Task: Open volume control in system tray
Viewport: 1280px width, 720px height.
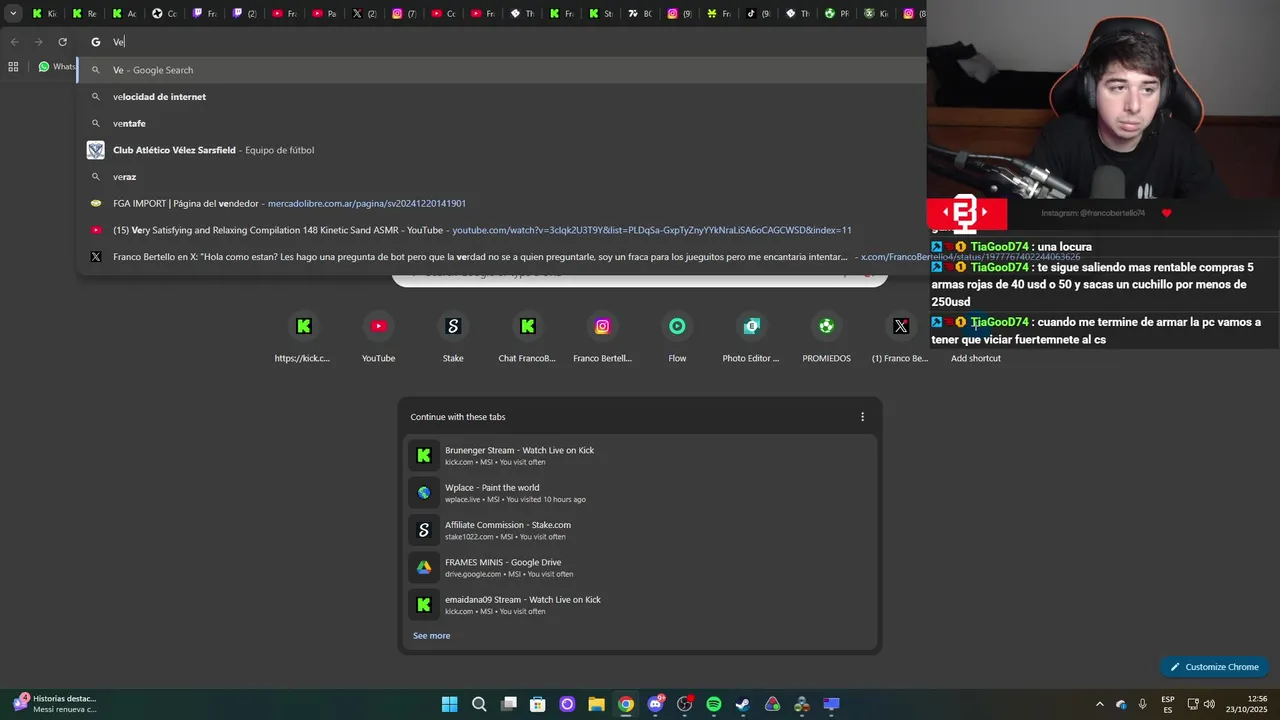Action: pos(1210,704)
